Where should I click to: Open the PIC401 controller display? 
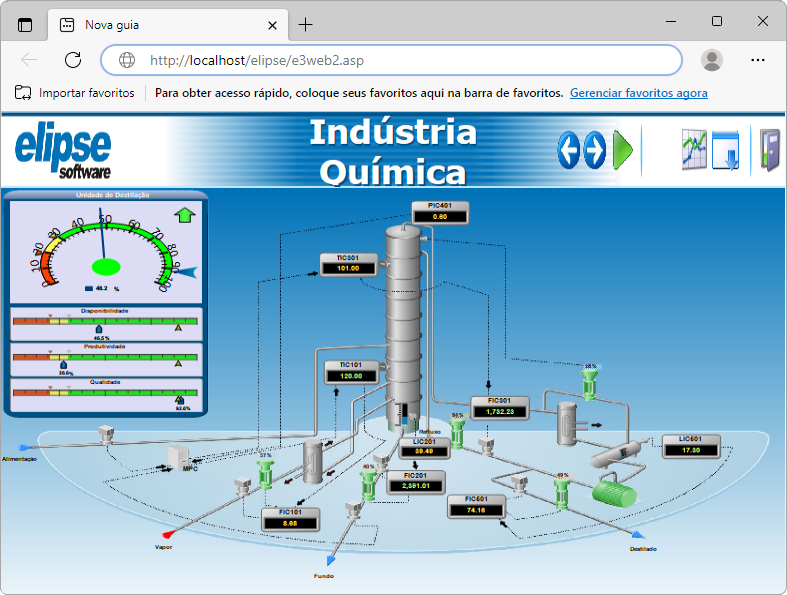pos(440,212)
